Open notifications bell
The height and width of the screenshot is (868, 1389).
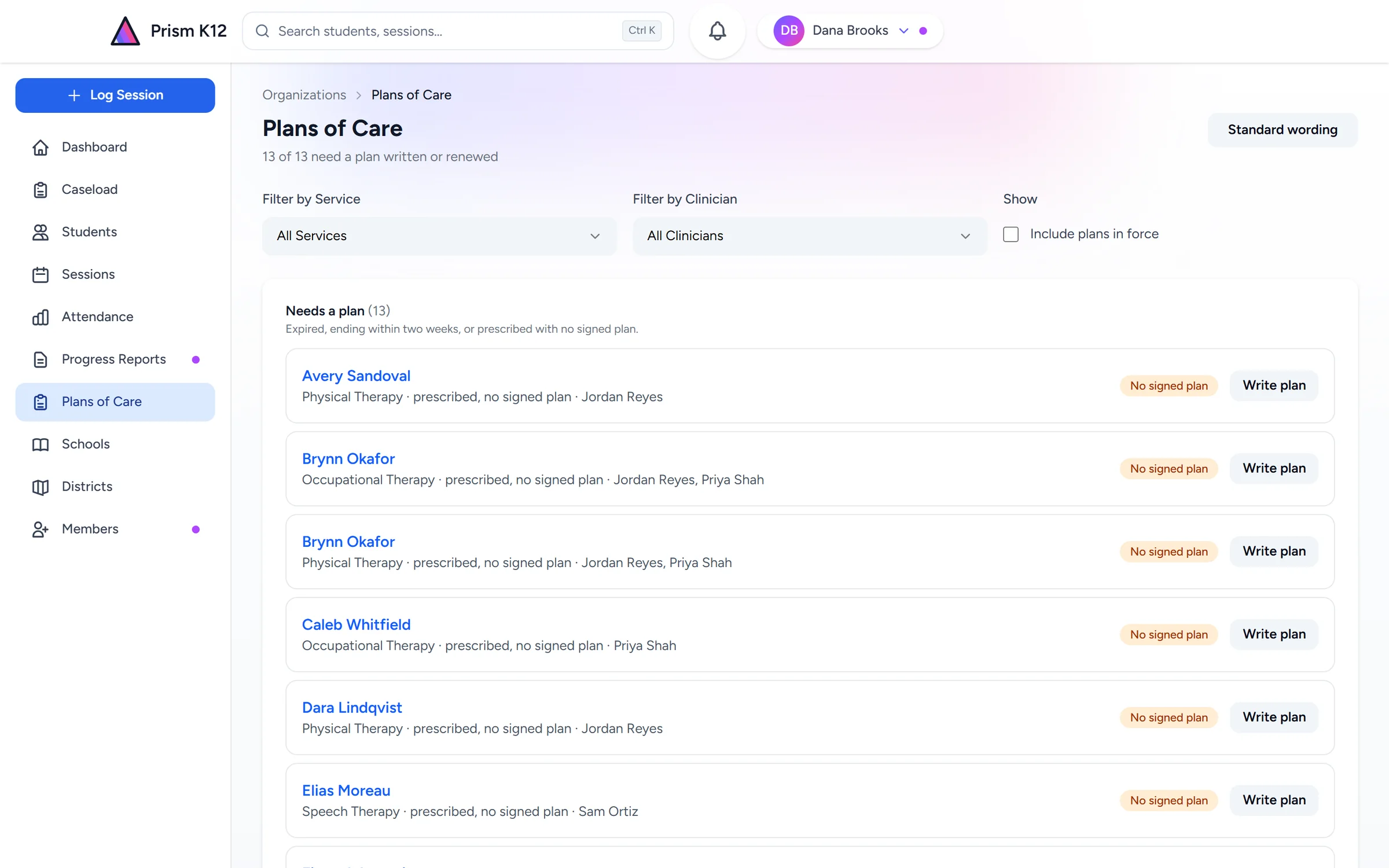[x=717, y=31]
